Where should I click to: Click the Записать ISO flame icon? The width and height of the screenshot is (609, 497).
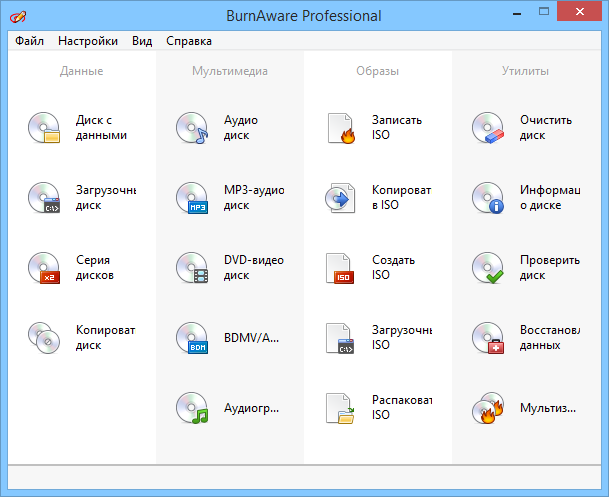click(341, 128)
